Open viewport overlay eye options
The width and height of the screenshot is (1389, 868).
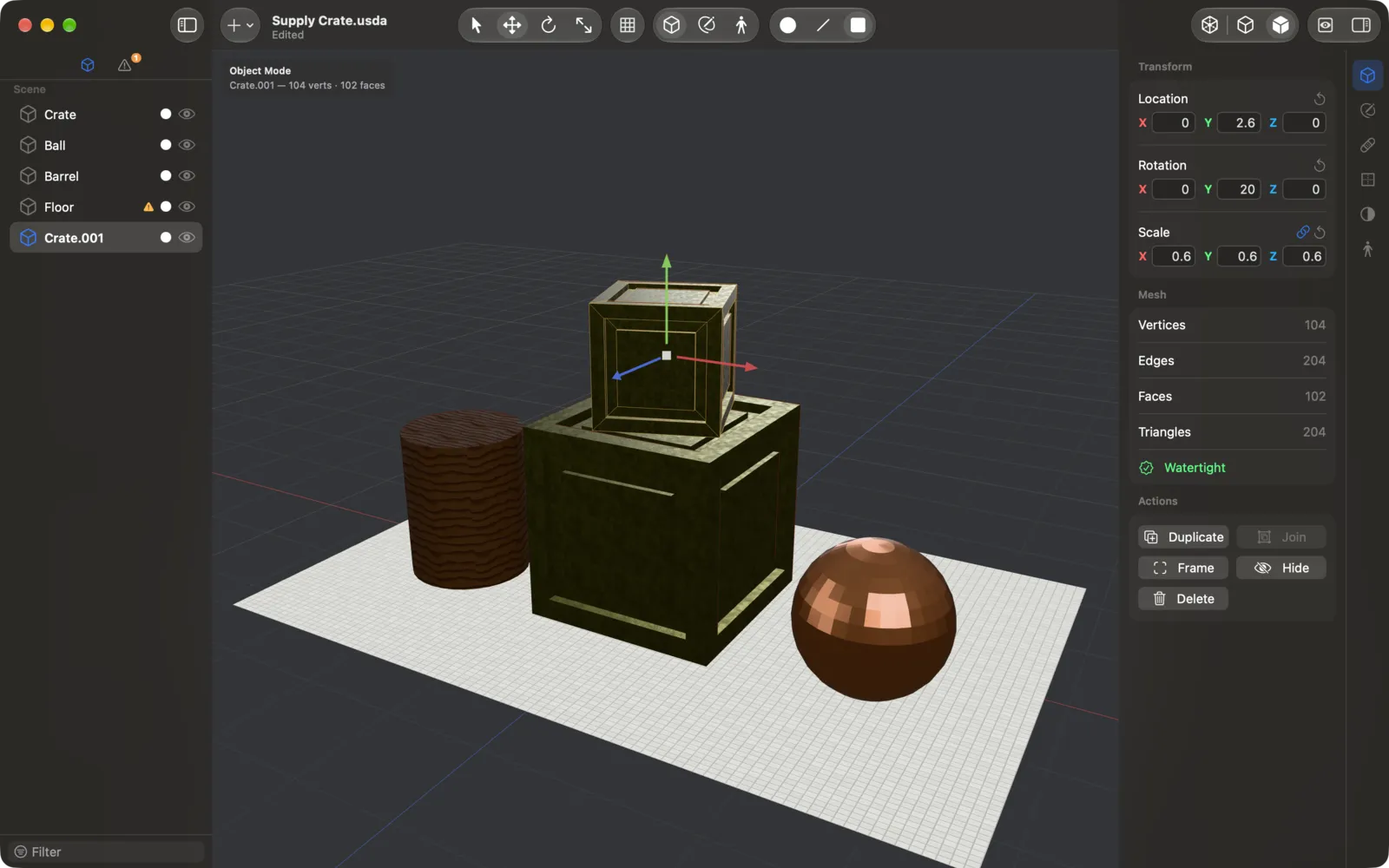tap(1325, 25)
